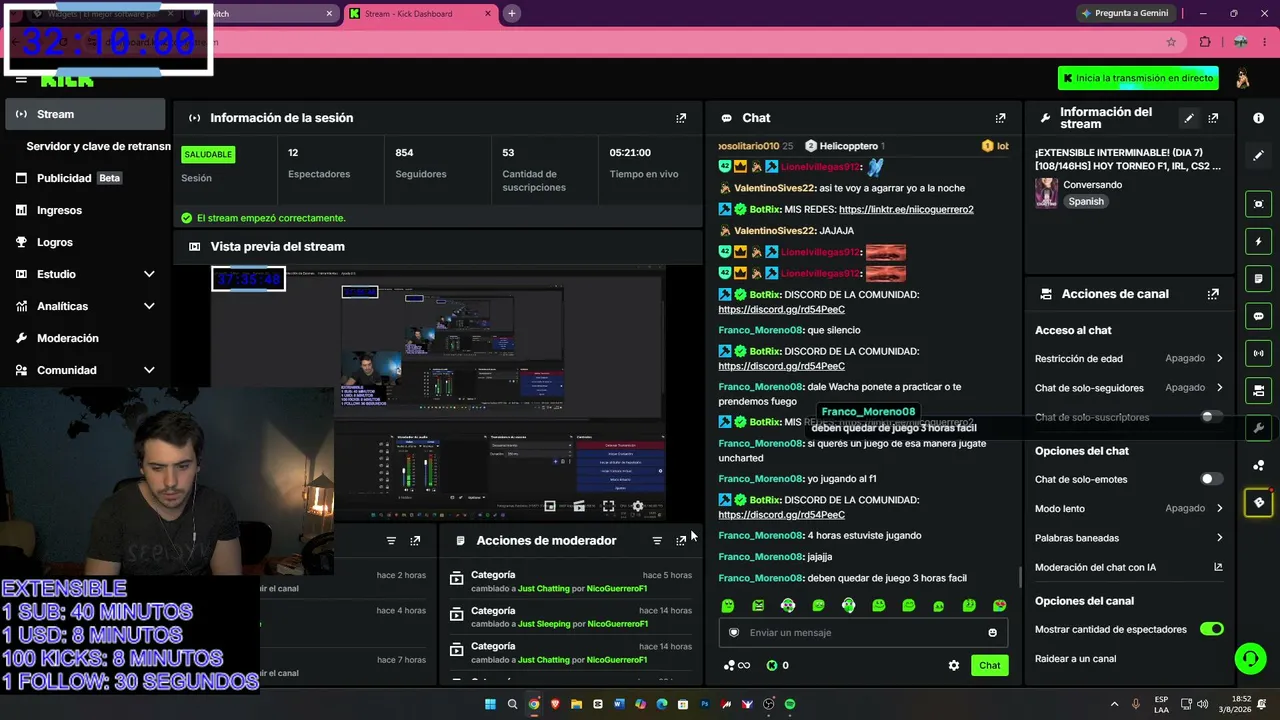Open the notes page icon in right sidebar
This screenshot has width=1280, height=720.
point(1258,278)
